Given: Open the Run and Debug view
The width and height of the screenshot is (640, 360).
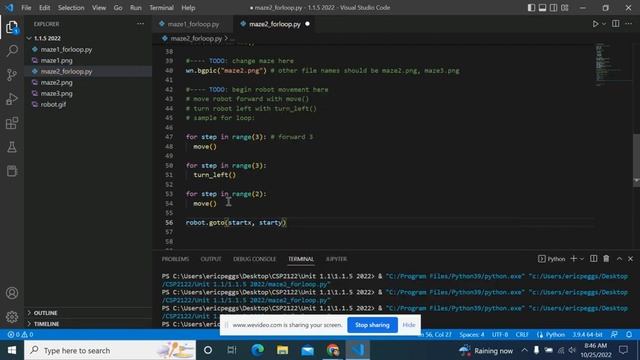Looking at the screenshot, I should 12,99.
